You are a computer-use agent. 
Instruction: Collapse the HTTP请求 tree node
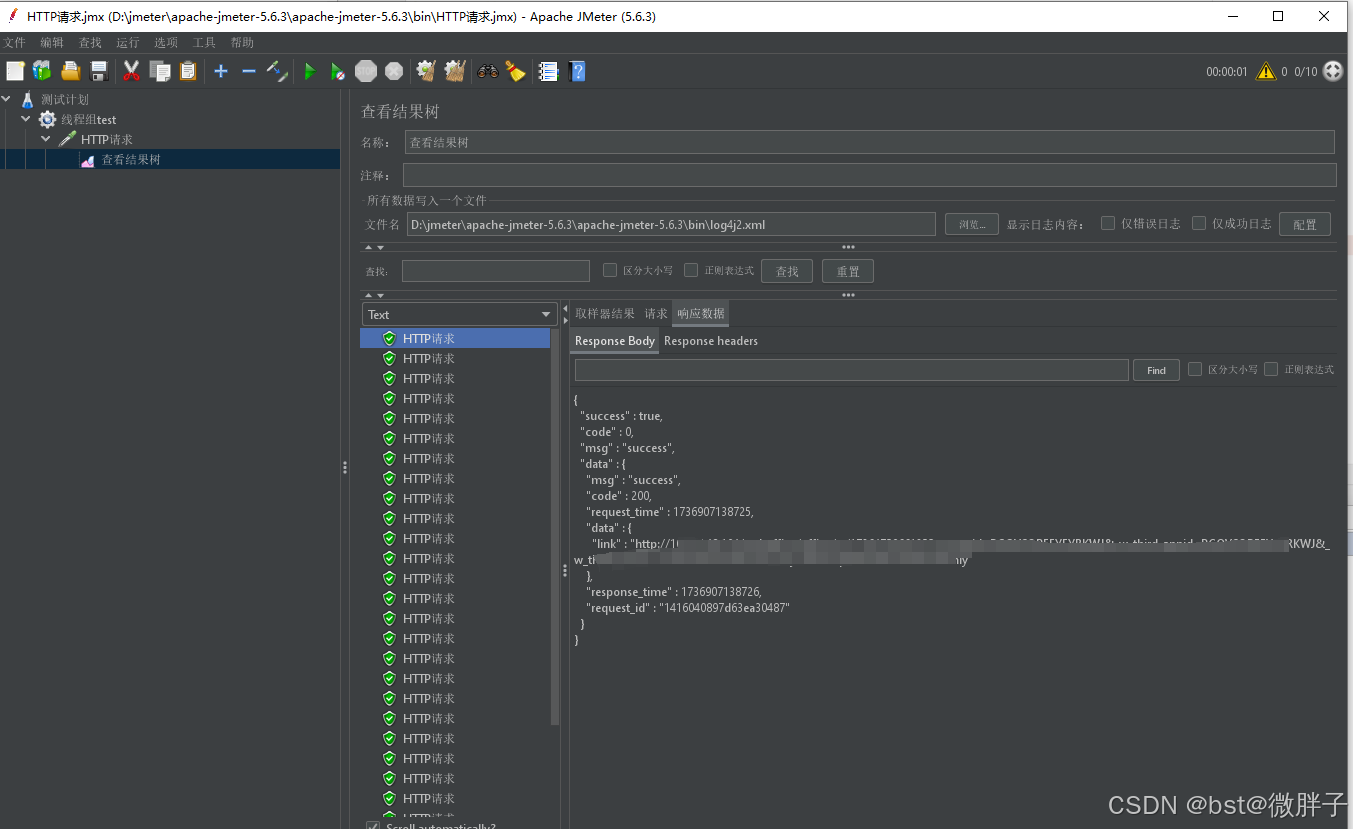tap(46, 139)
